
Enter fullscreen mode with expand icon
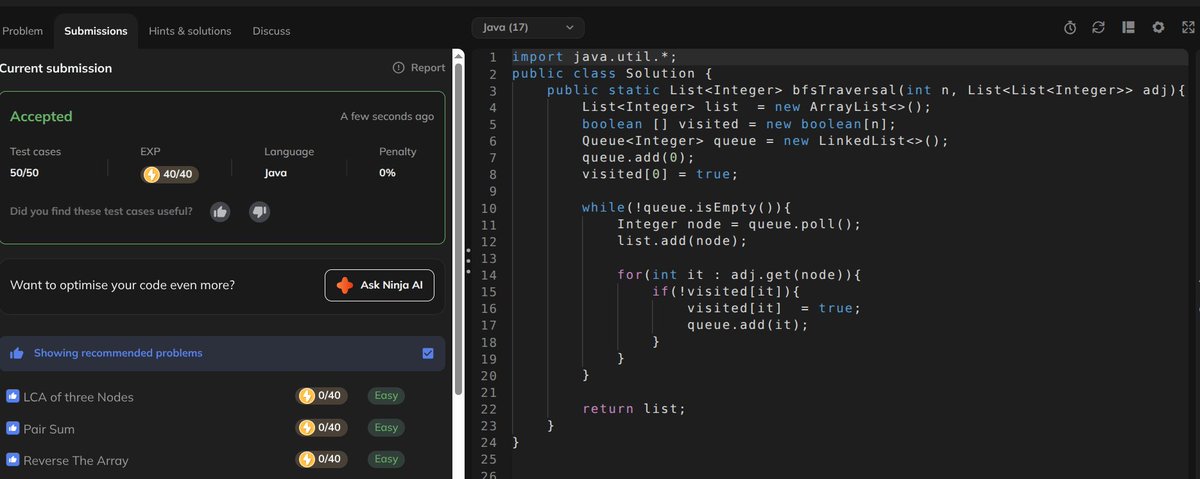(x=1187, y=28)
